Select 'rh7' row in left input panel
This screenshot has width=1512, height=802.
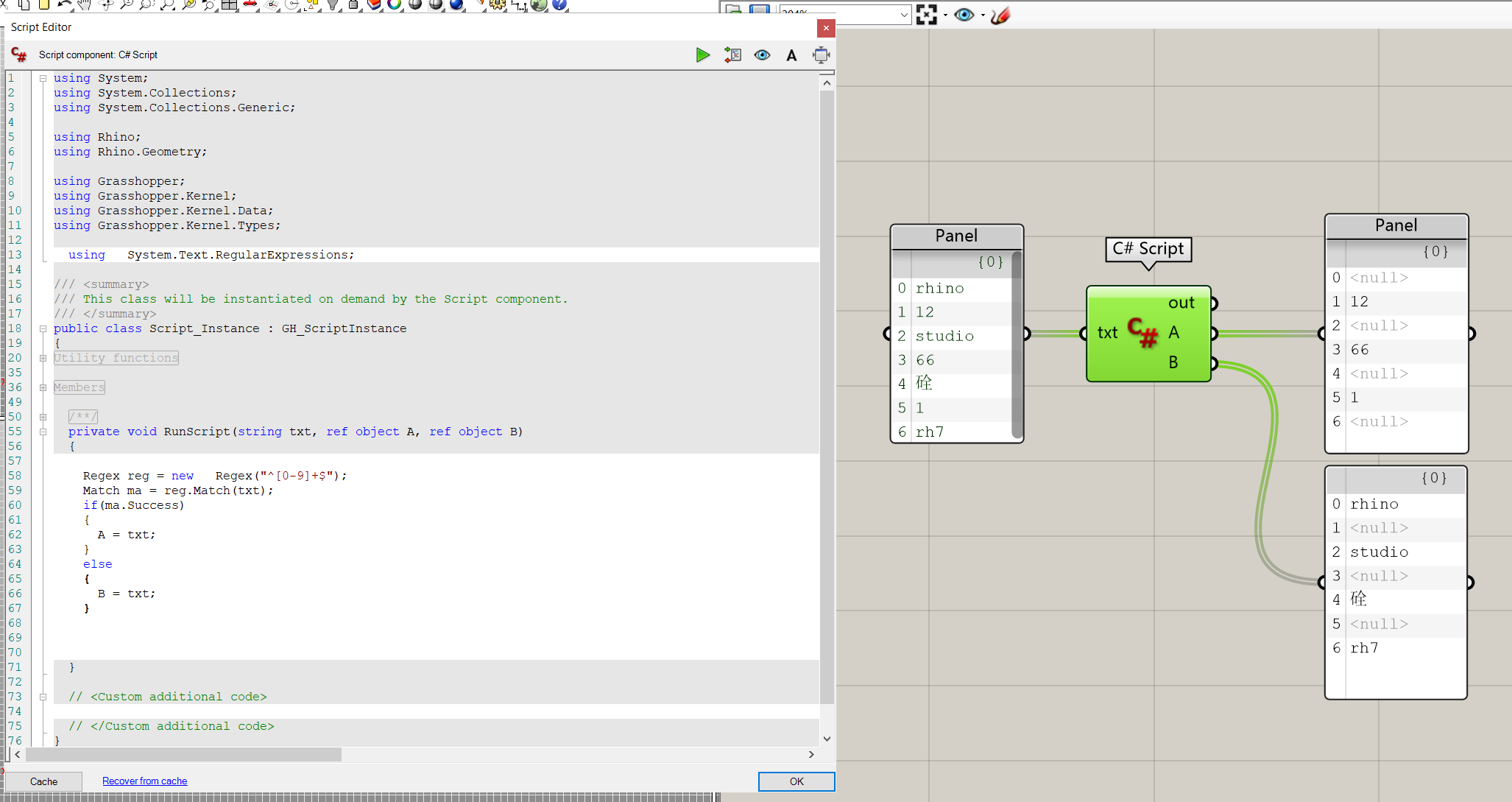[x=952, y=432]
